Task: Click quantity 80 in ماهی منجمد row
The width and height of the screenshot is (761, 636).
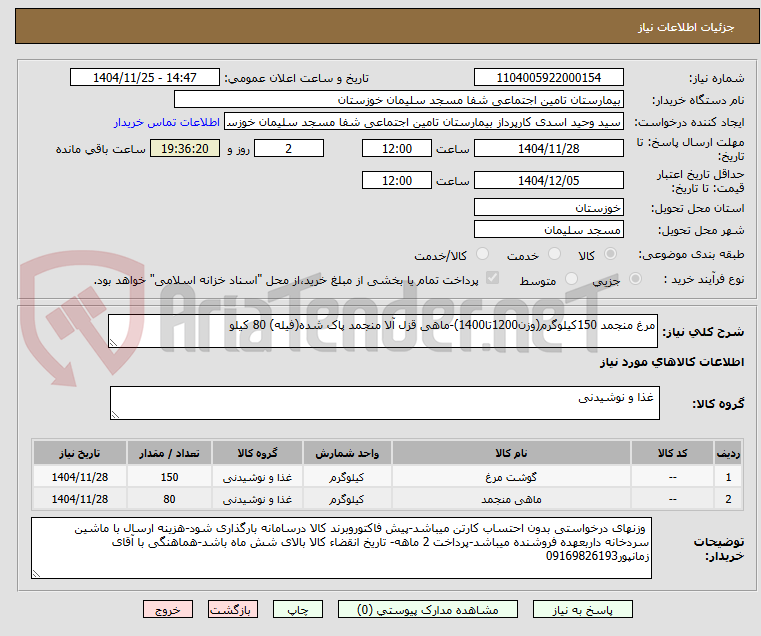Action: click(x=169, y=499)
